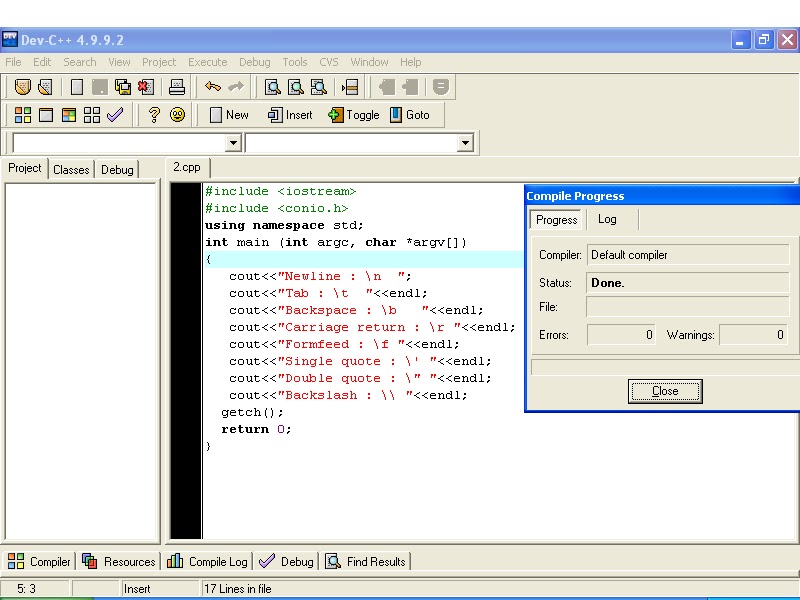Click the Save All icon
Screen dimensions: 800x600
coord(123,87)
